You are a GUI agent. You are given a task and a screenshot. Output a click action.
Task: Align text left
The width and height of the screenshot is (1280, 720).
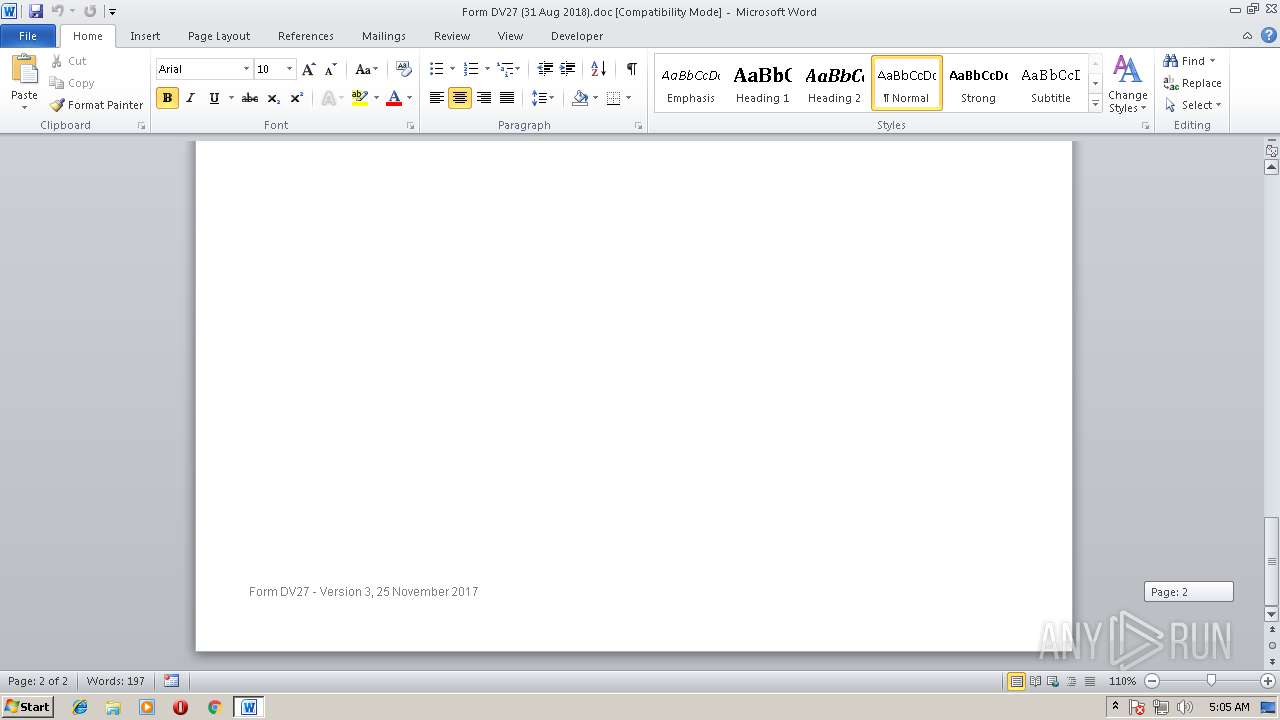tap(437, 98)
